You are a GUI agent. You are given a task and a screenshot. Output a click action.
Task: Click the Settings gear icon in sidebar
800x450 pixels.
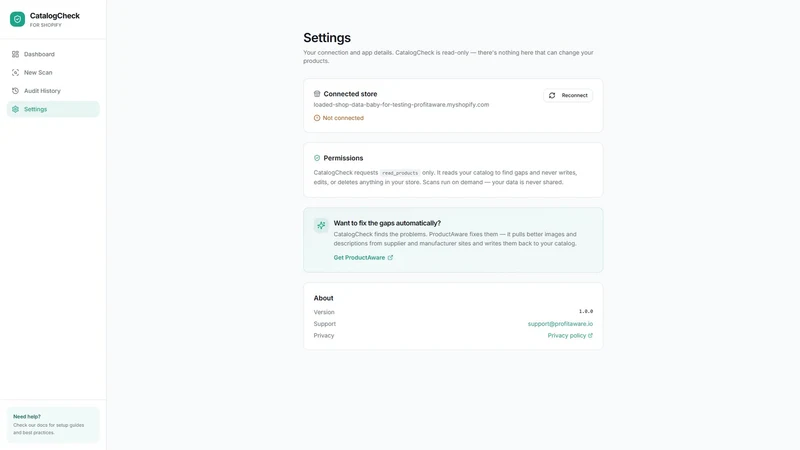(x=15, y=109)
